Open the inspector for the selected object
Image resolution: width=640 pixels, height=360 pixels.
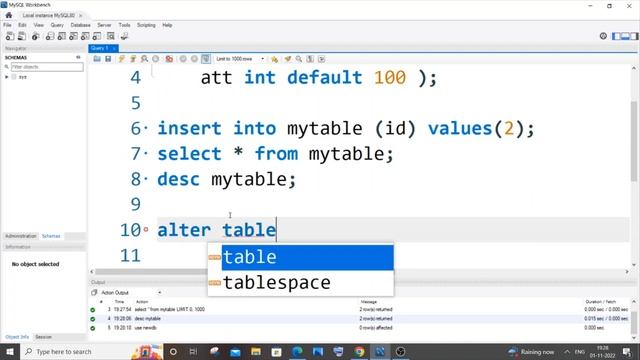tap(36, 36)
